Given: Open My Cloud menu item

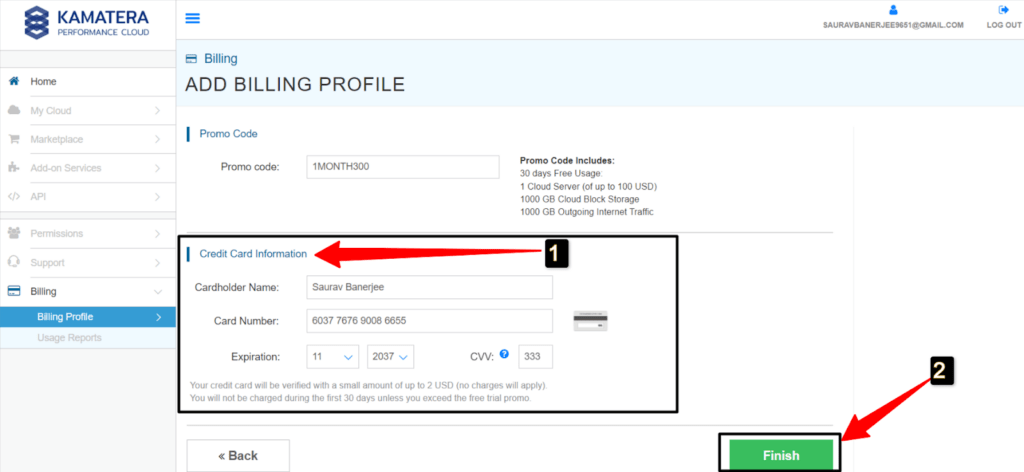Looking at the screenshot, I should click(88, 110).
